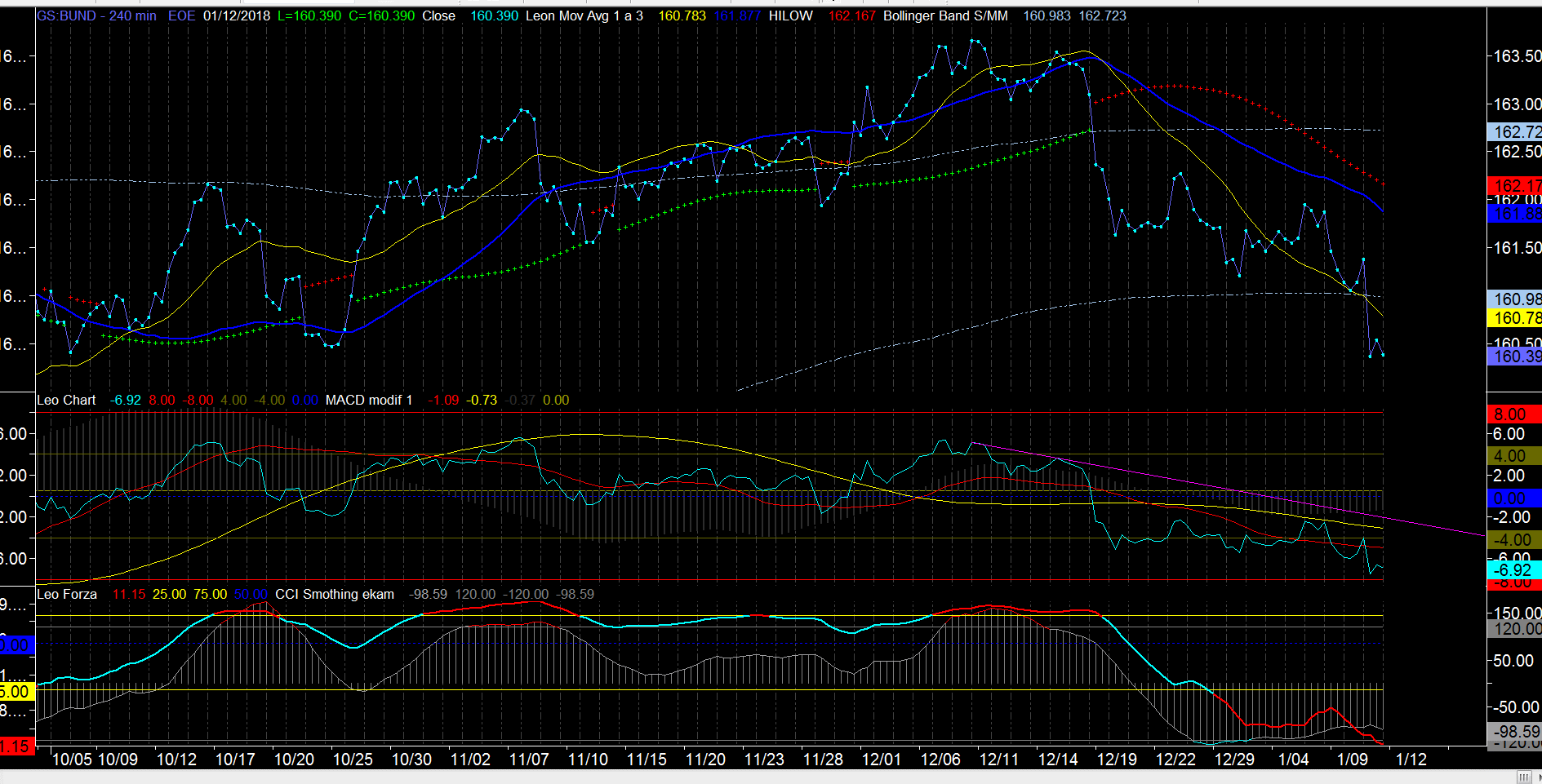The width and height of the screenshot is (1542, 784).
Task: Select the -120.00 value in the CCI header
Action: click(x=526, y=594)
